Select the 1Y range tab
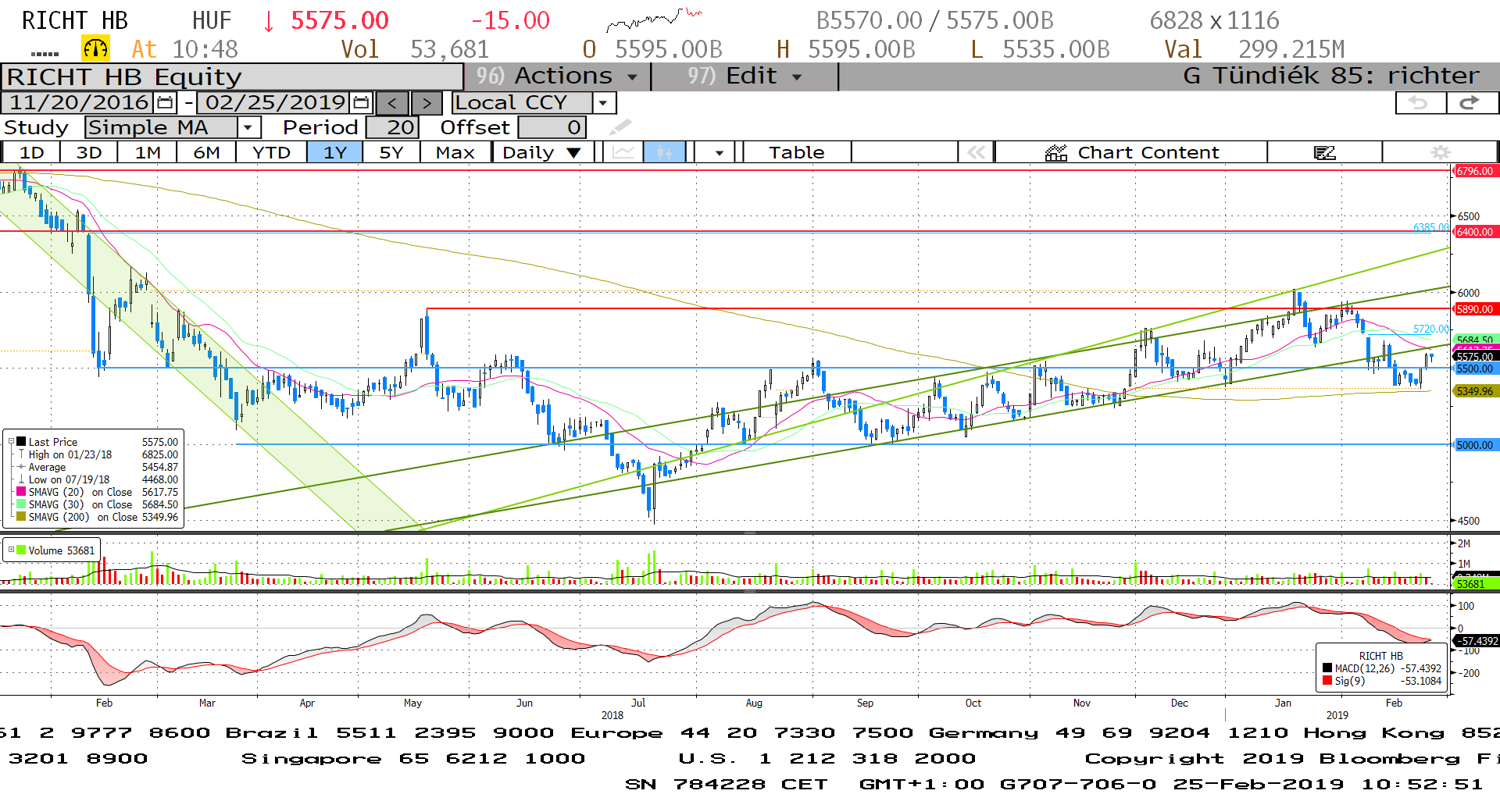Image resolution: width=1500 pixels, height=812 pixels. click(x=335, y=152)
